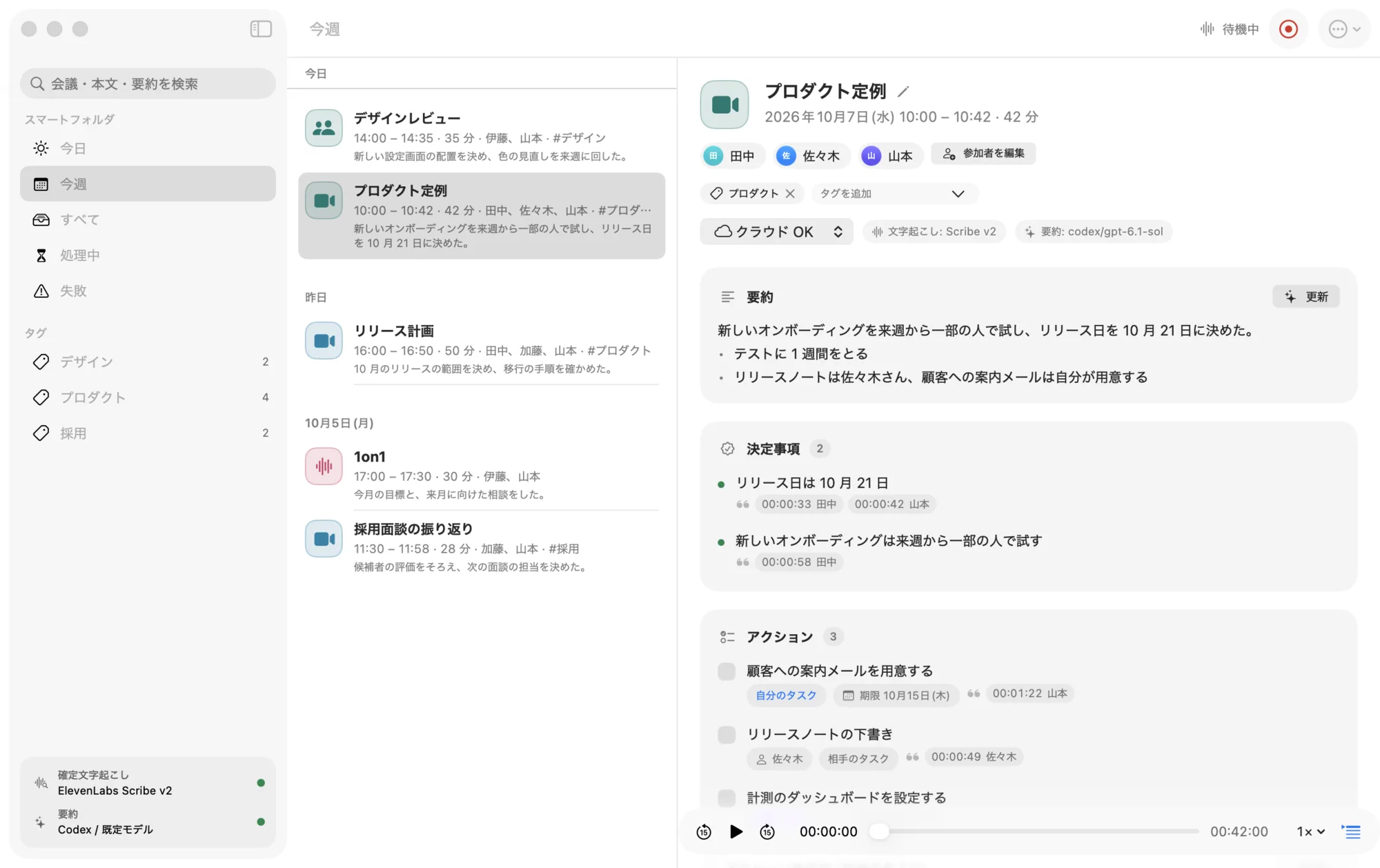Click the 決定事項 count badge 2
Screen dimensions: 1380x868
point(820,449)
